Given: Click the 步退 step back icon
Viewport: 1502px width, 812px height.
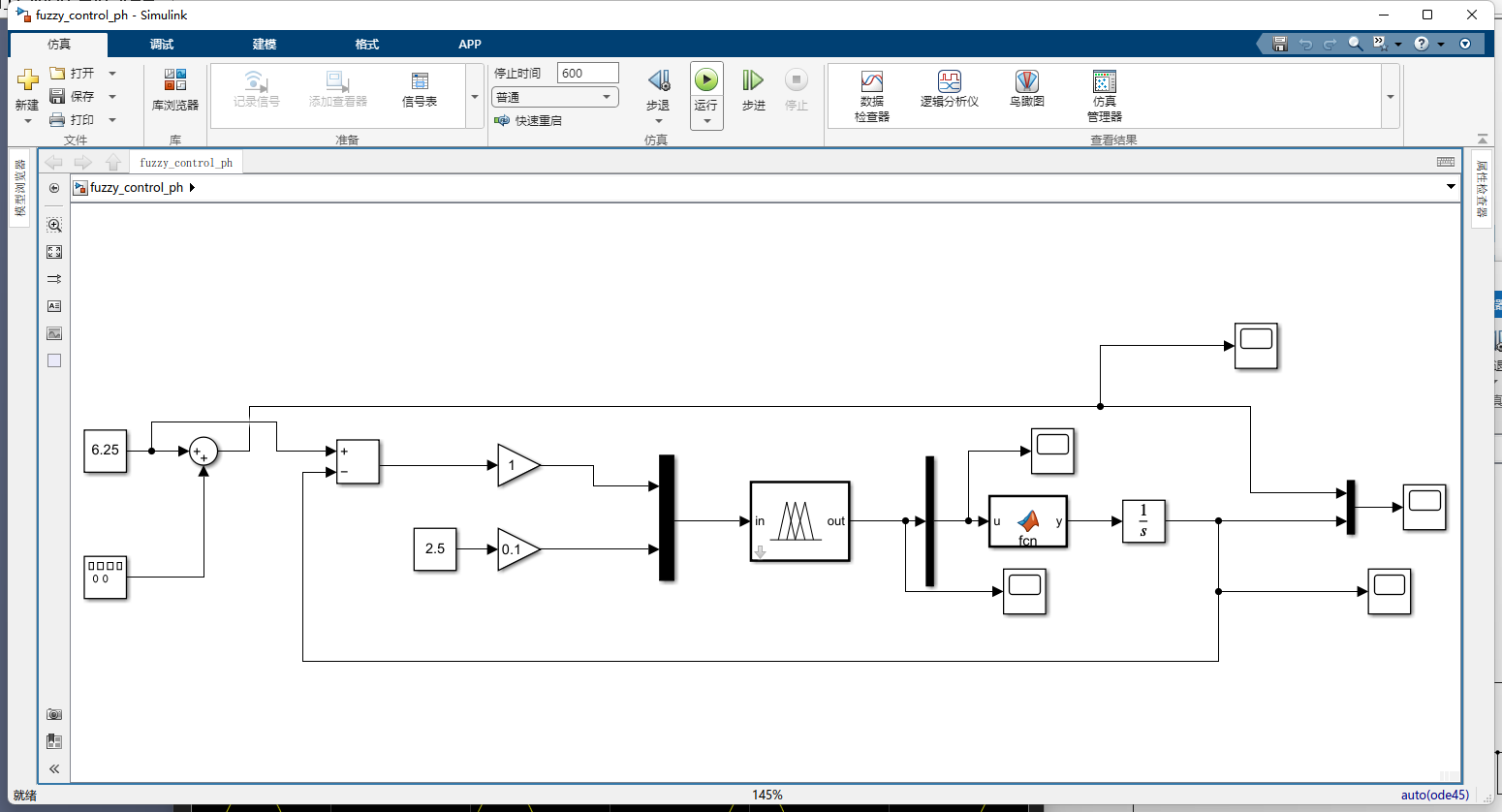Looking at the screenshot, I should click(x=658, y=79).
